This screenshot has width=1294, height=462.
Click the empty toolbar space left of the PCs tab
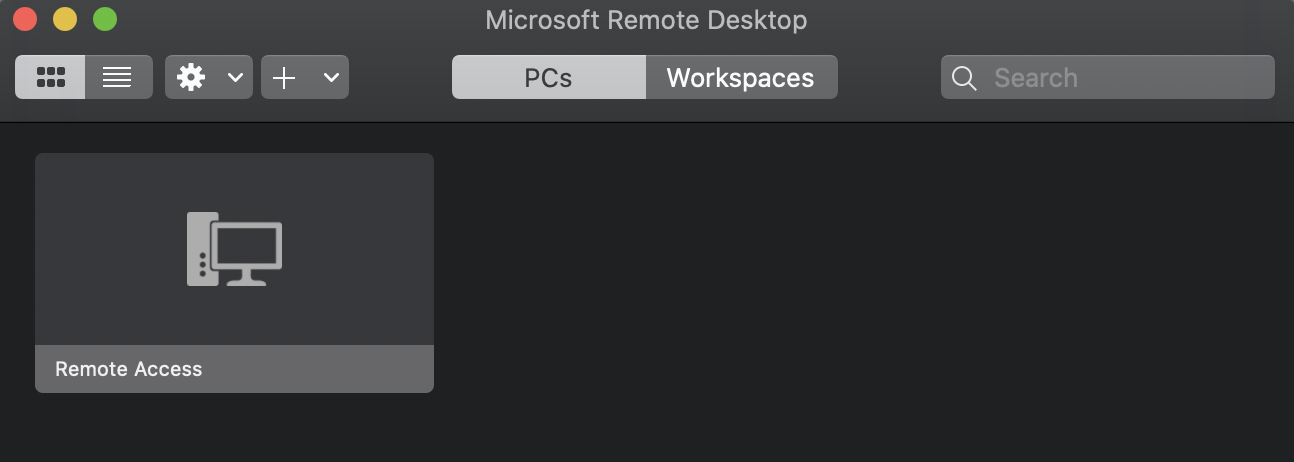[400, 77]
